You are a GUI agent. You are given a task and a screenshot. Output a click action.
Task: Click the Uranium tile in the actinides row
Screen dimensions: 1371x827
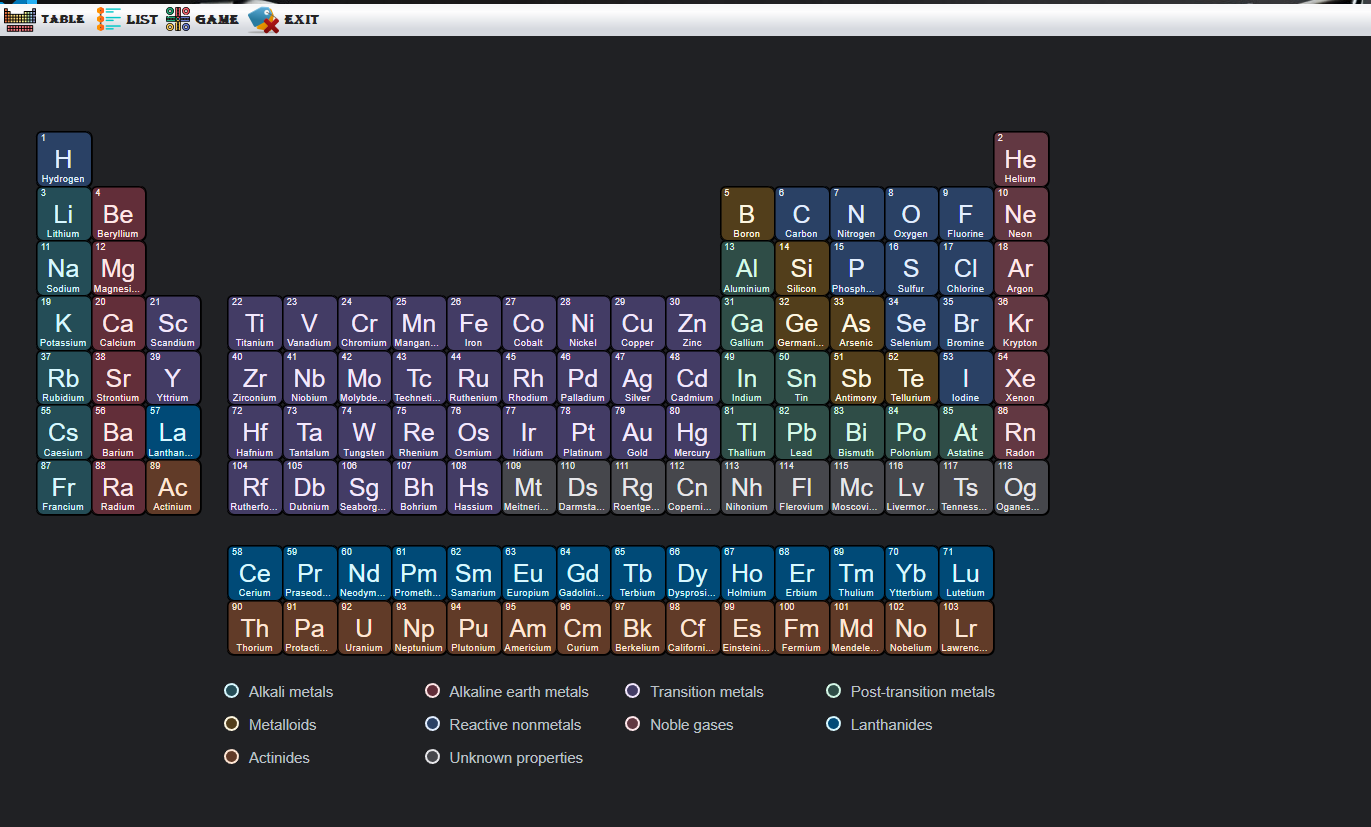pyautogui.click(x=364, y=628)
